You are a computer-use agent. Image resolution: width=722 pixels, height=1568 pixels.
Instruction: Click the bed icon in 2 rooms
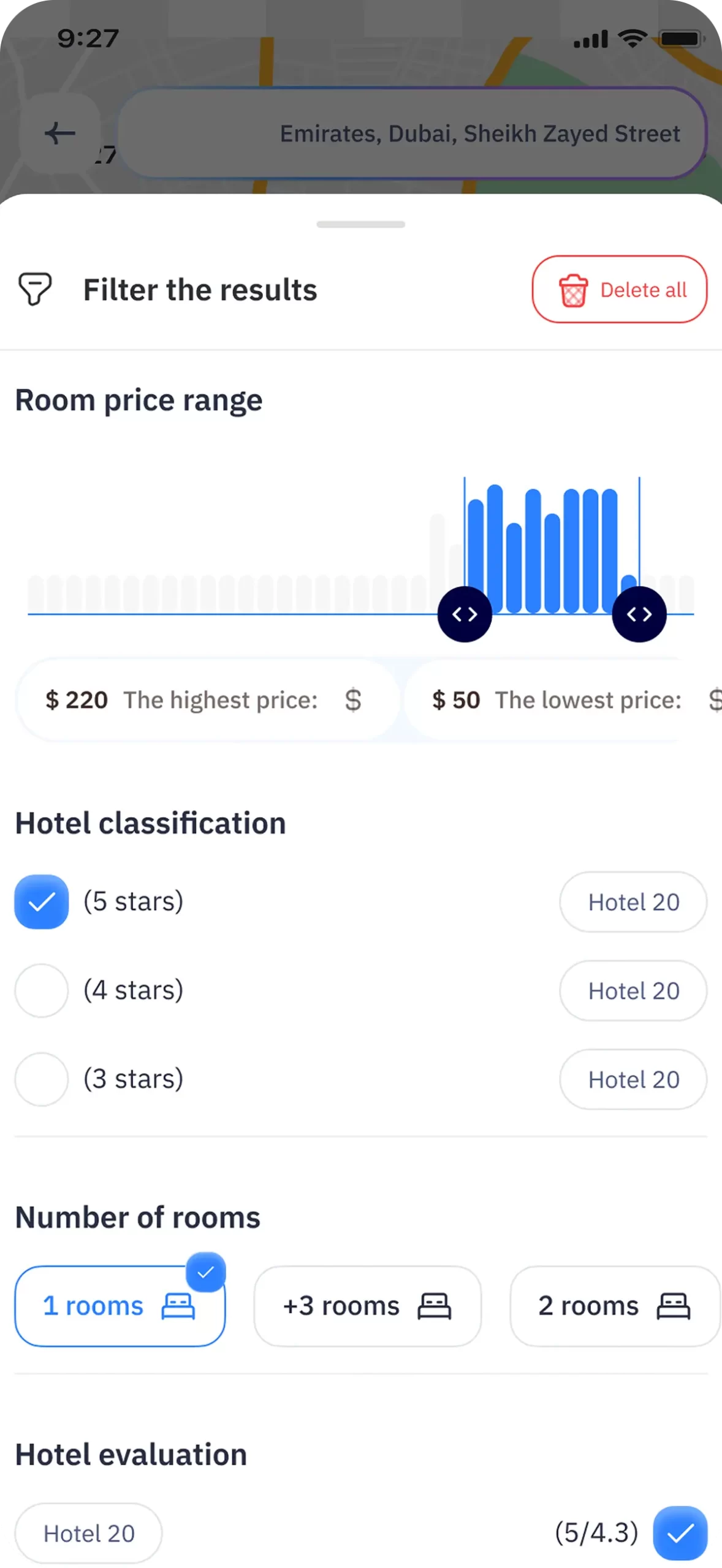point(674,1306)
